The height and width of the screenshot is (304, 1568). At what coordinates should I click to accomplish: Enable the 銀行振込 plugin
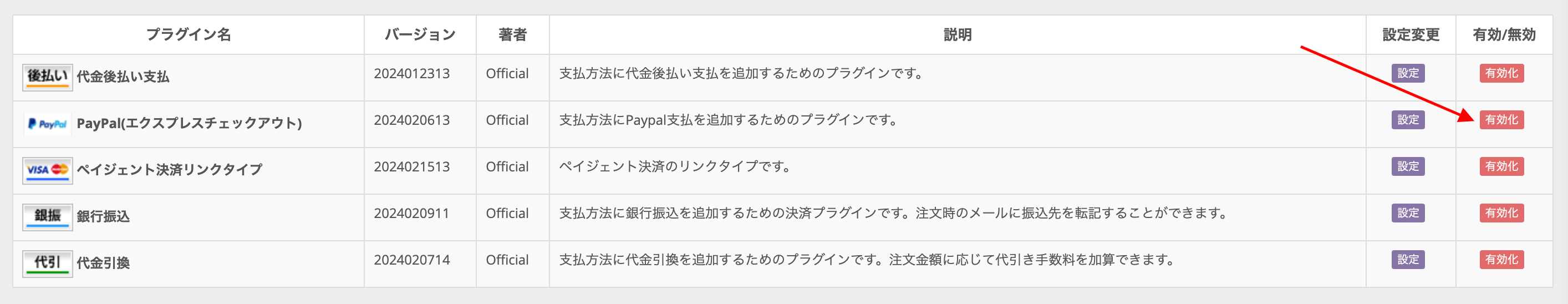tap(1501, 213)
